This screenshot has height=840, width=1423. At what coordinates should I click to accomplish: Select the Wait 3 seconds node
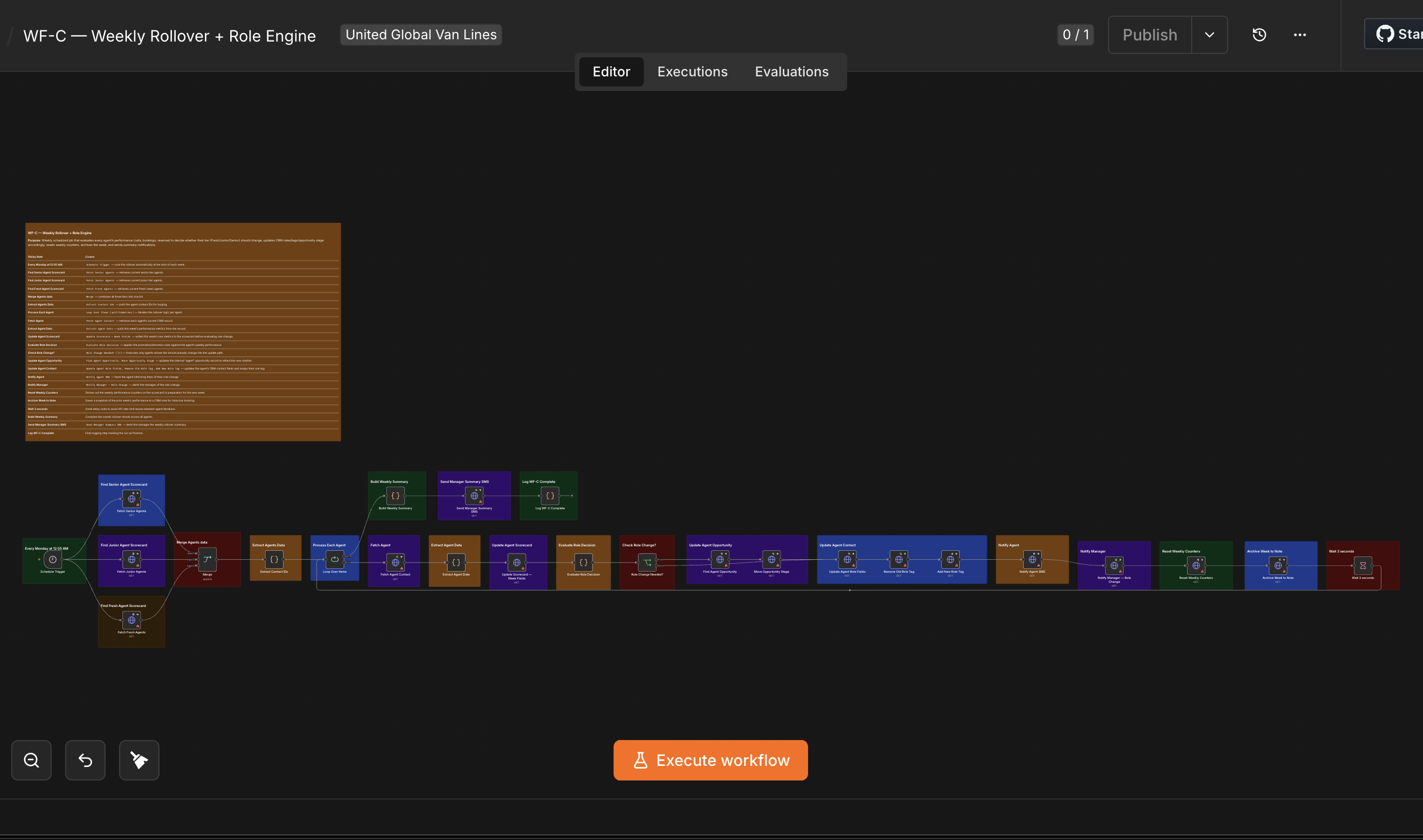point(1362,565)
